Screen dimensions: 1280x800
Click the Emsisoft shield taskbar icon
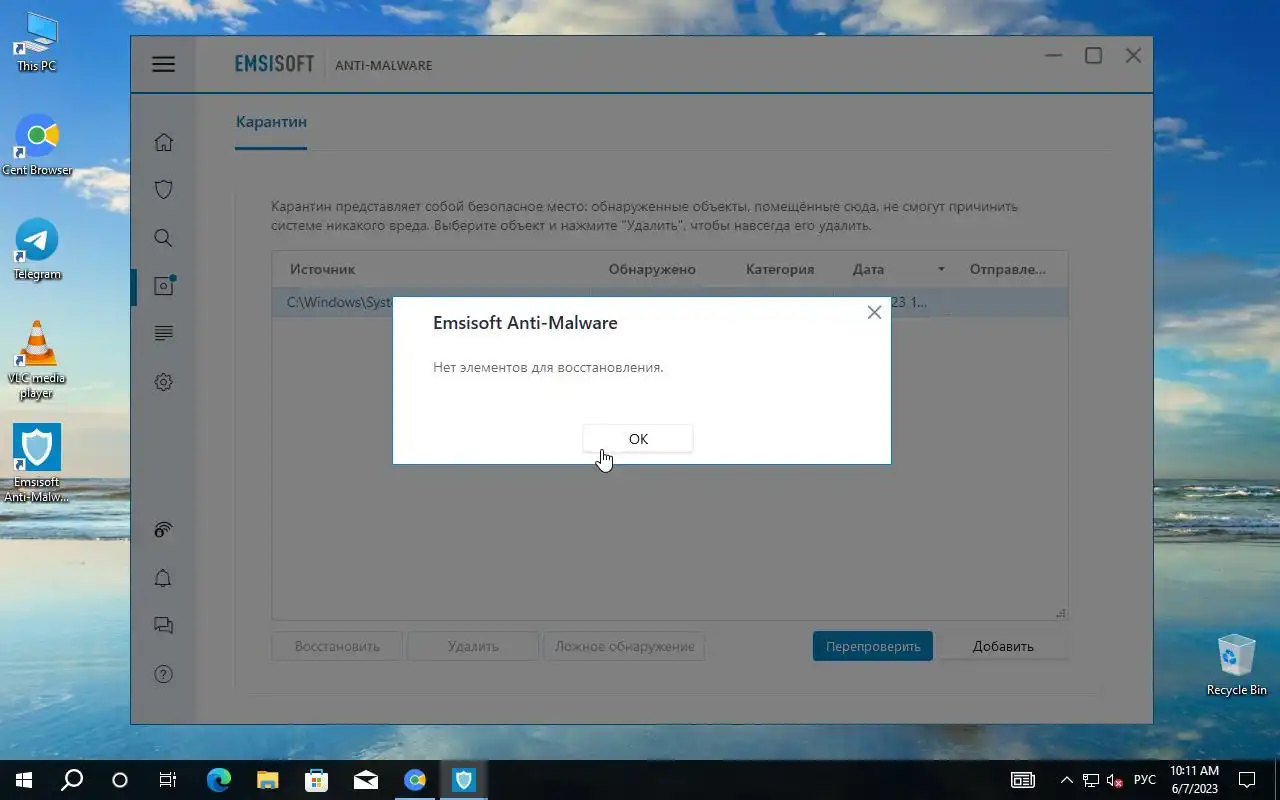464,780
